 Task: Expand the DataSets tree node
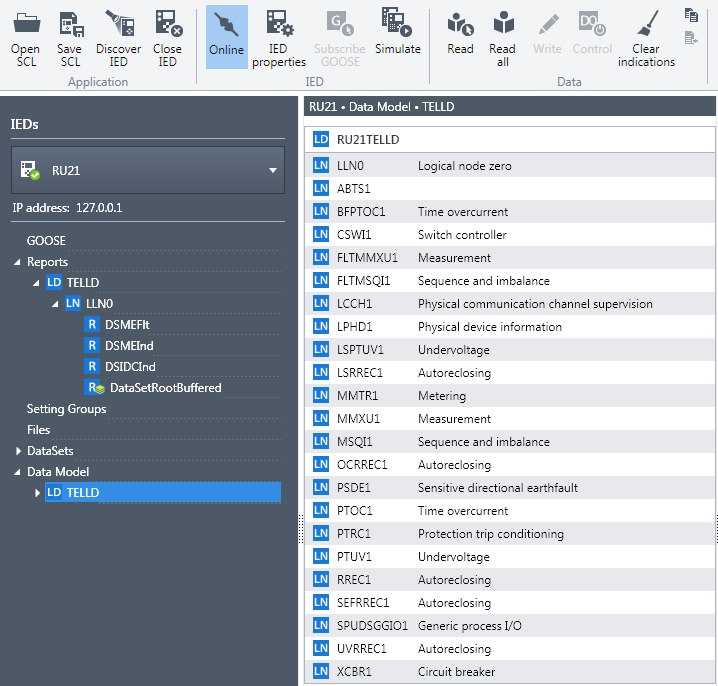(17, 451)
